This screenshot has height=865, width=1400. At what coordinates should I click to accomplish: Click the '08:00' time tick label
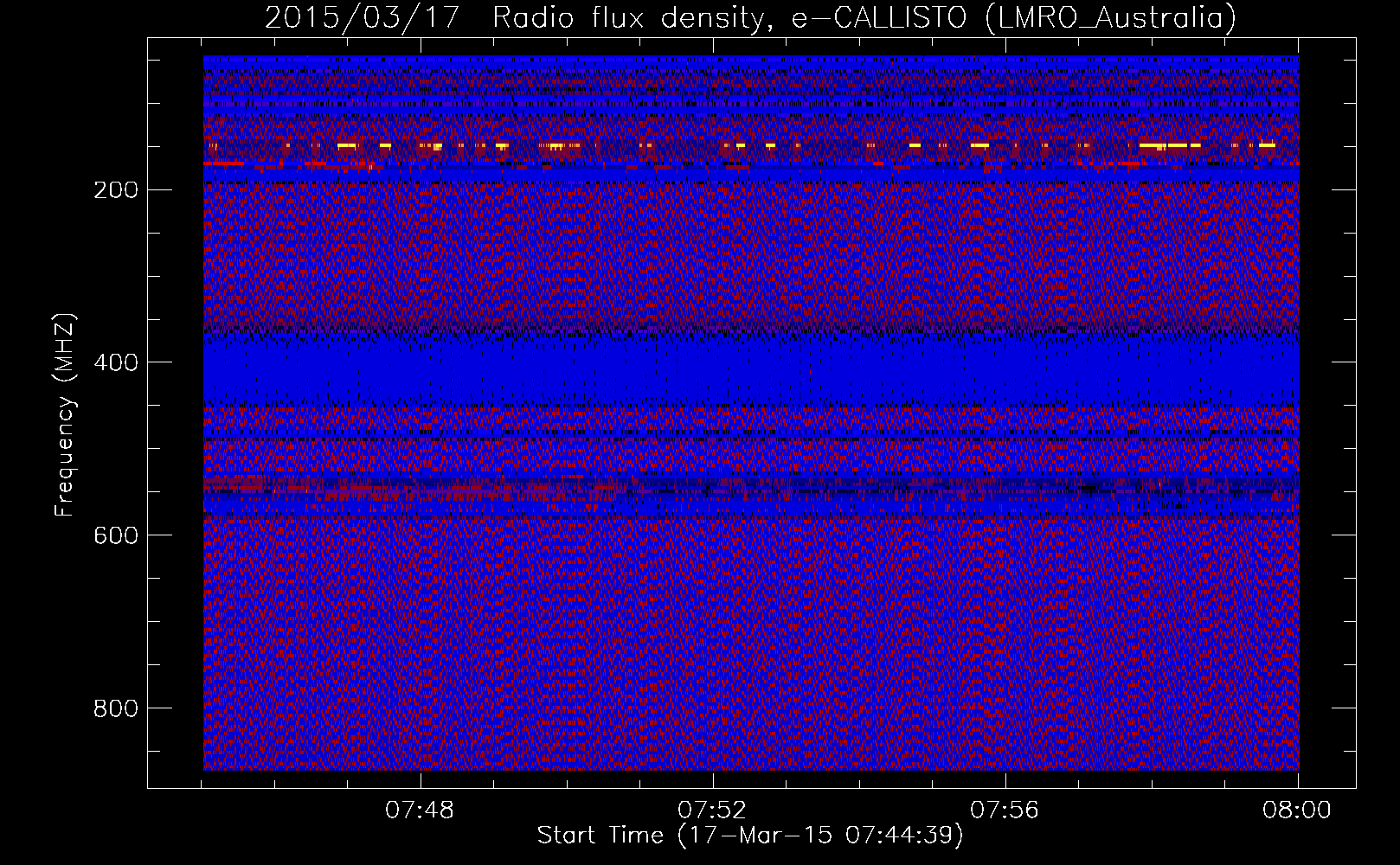point(1297,811)
